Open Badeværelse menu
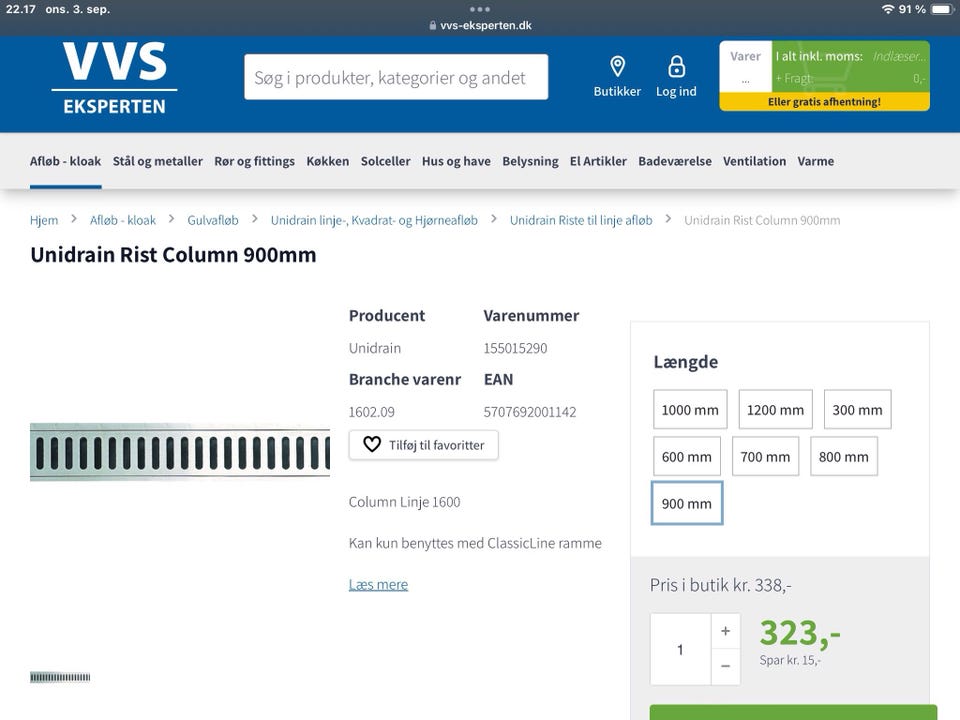Screen dimensions: 960x720 [675, 161]
